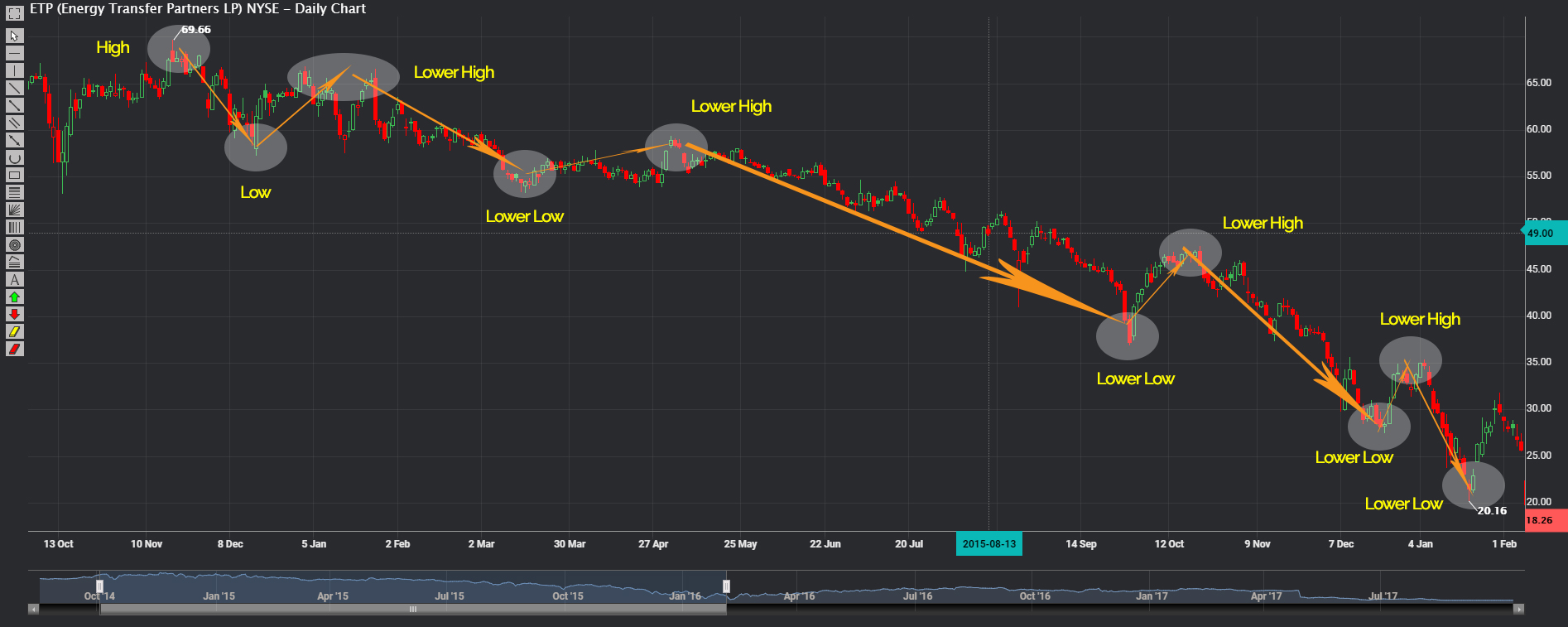Screen dimensions: 1568x627
Task: Select the pointer cursor tool
Action: (x=14, y=36)
